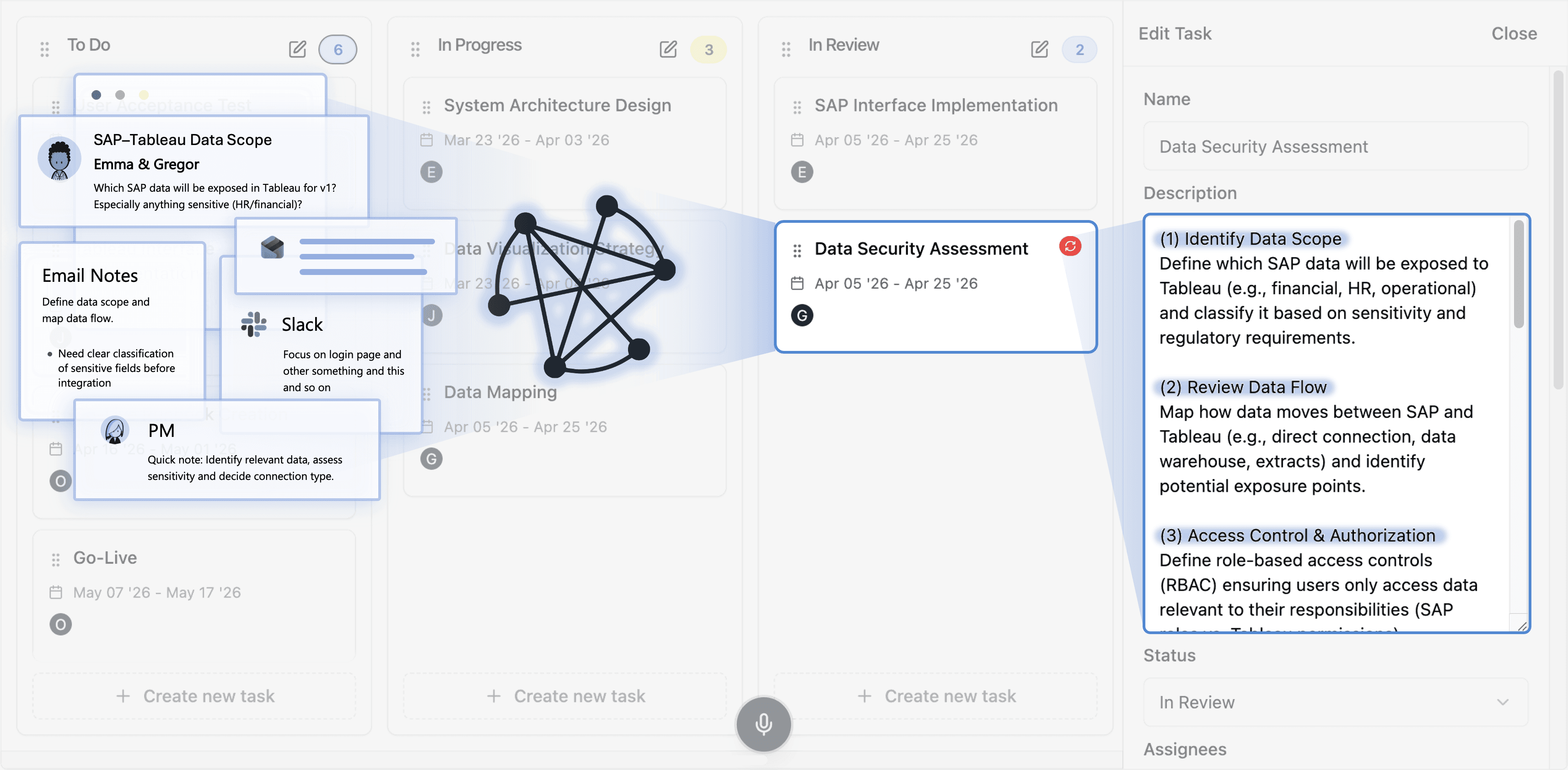1568x770 pixels.
Task: Click the edit pencil icon in In Progress header
Action: (x=668, y=49)
